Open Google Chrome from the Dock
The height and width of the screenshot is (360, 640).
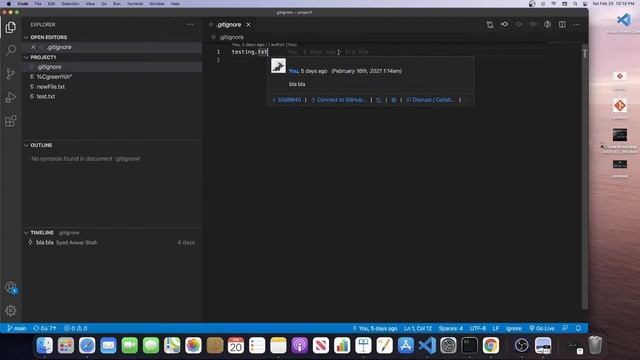[x=491, y=345]
